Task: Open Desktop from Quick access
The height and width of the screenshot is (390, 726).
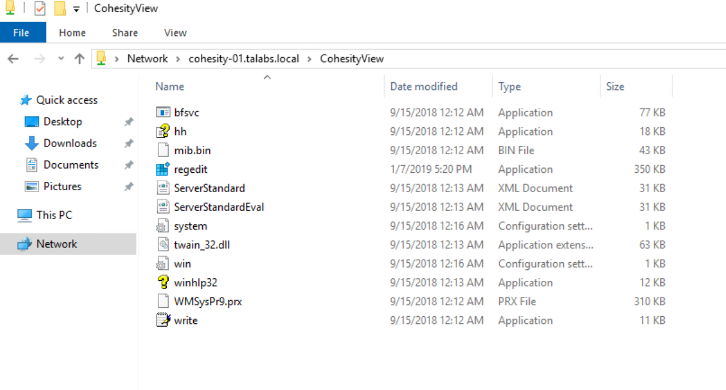Action: point(63,122)
